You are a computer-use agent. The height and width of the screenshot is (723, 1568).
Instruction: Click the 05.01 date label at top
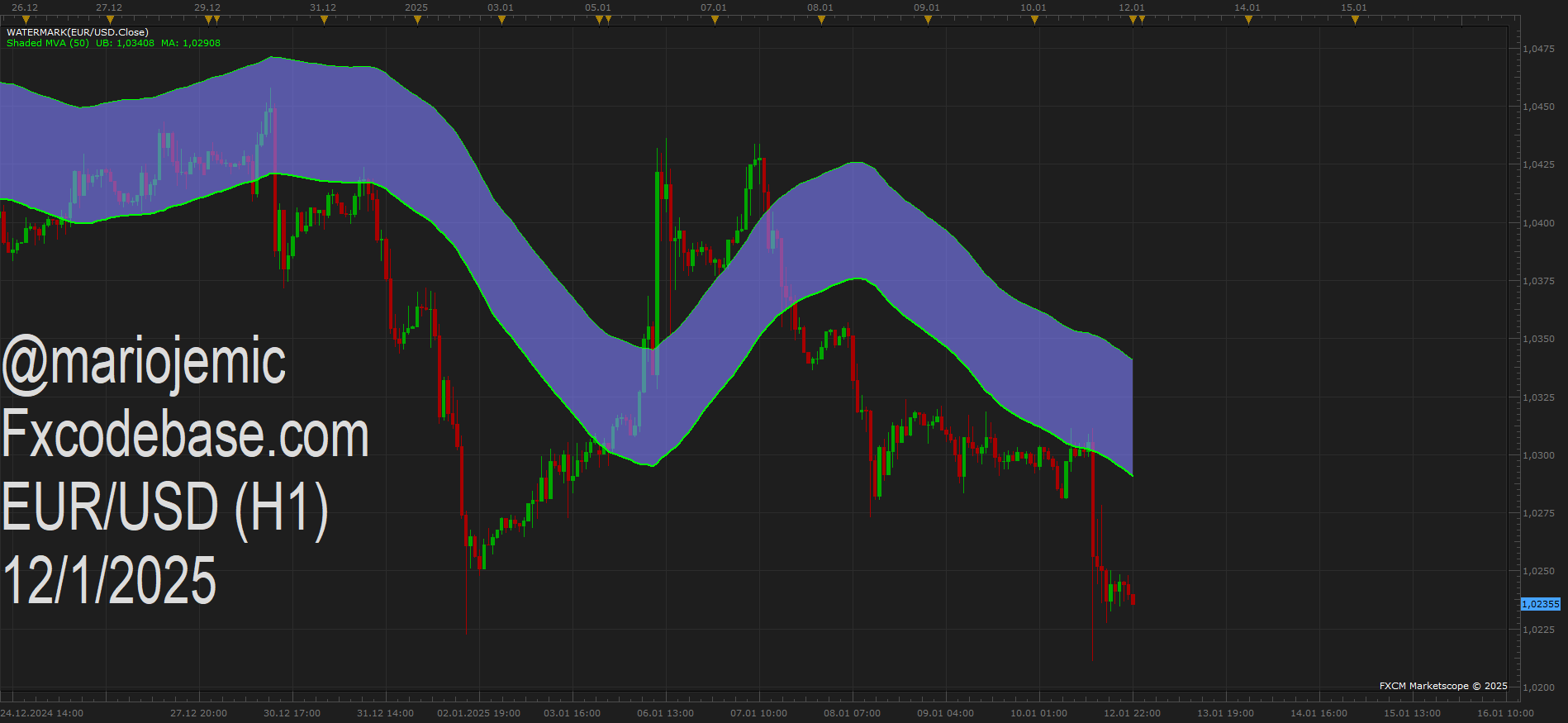[598, 7]
